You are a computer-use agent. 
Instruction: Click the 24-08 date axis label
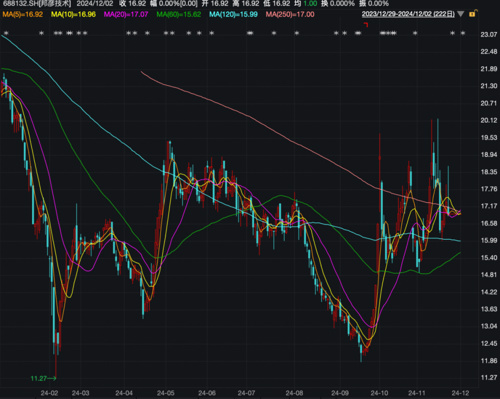pos(294,393)
